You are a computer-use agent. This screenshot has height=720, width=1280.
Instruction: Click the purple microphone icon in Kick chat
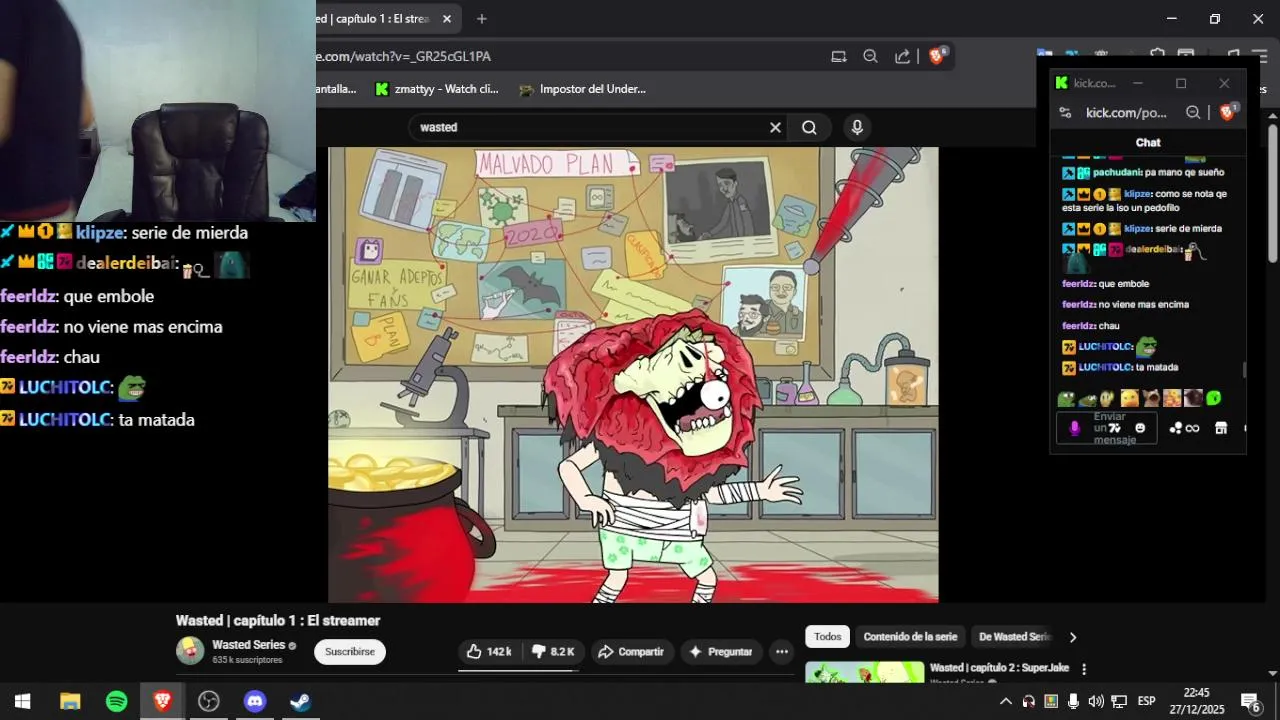coord(1075,428)
